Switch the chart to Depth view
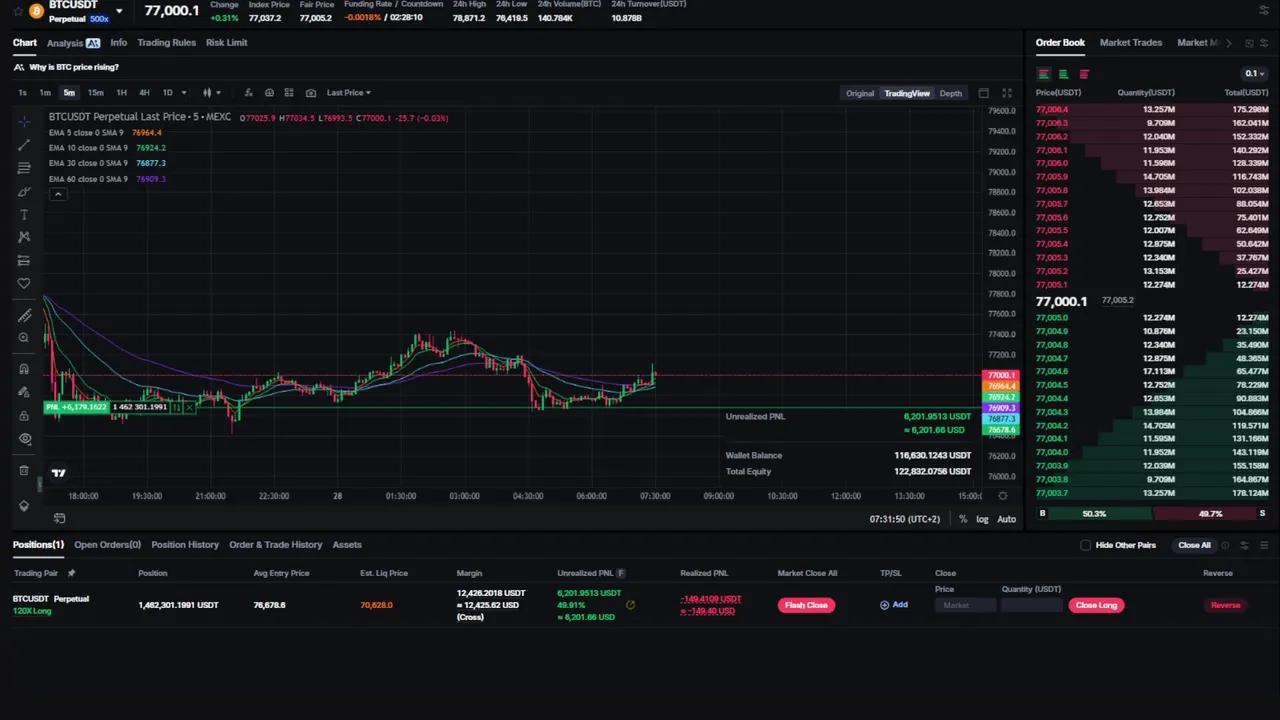 click(950, 93)
